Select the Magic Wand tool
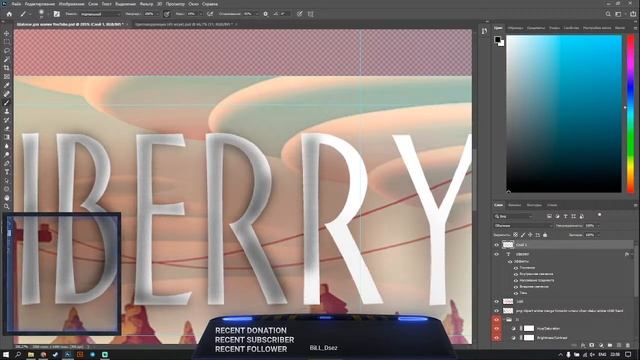 tap(7, 59)
